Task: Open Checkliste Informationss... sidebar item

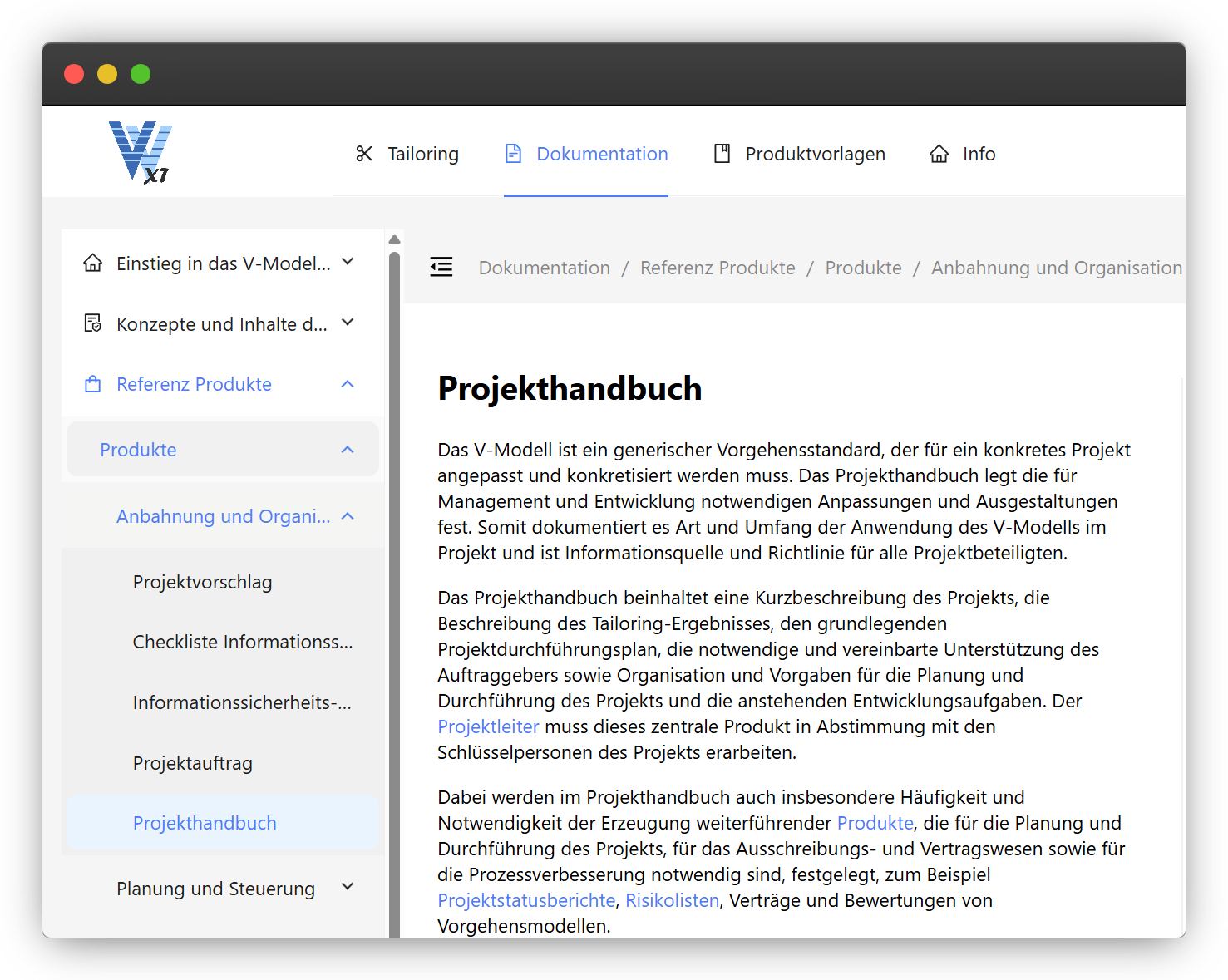Action: click(x=222, y=642)
